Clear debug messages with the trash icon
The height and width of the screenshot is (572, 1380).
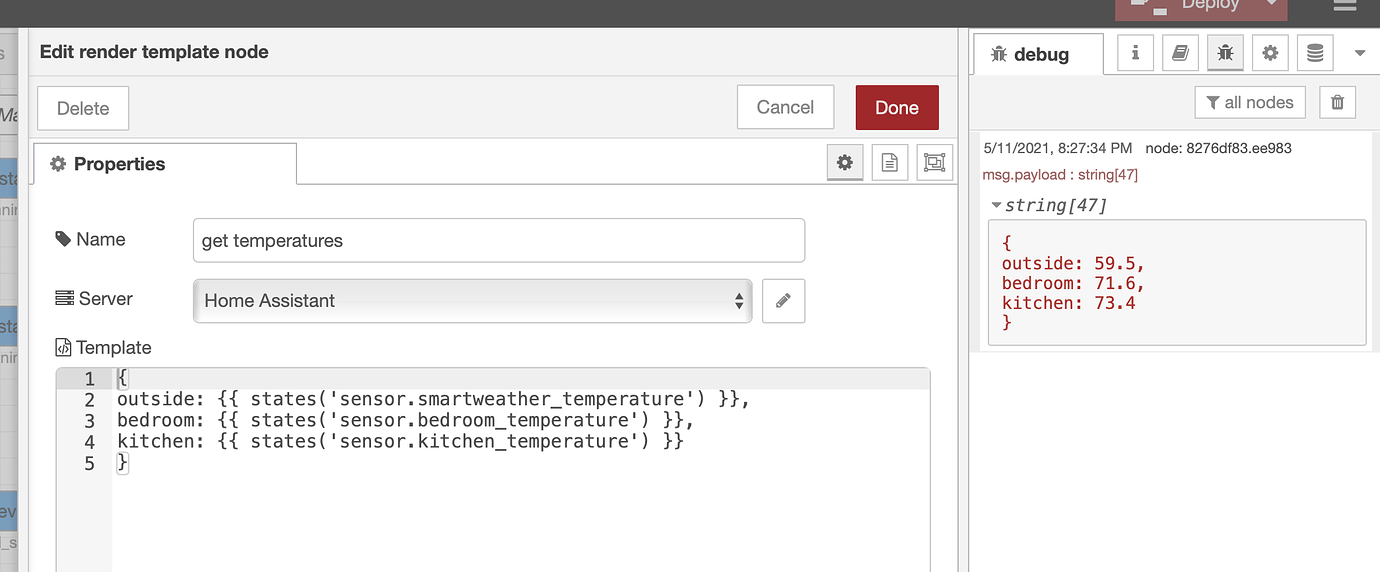[x=1338, y=102]
